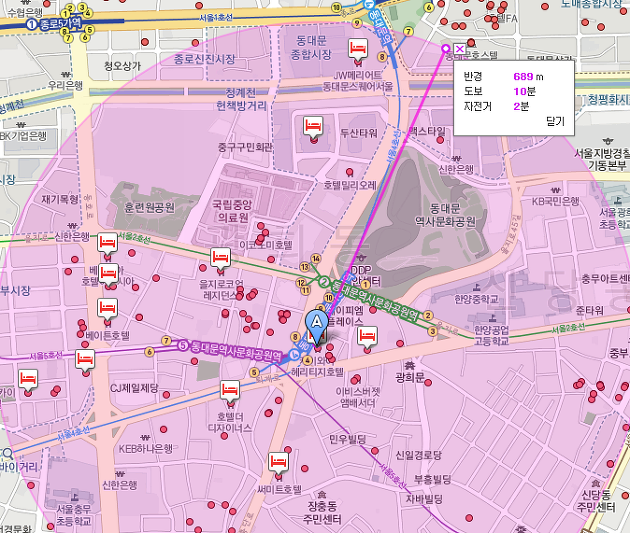Select the 광희문 landmark icon

[409, 365]
